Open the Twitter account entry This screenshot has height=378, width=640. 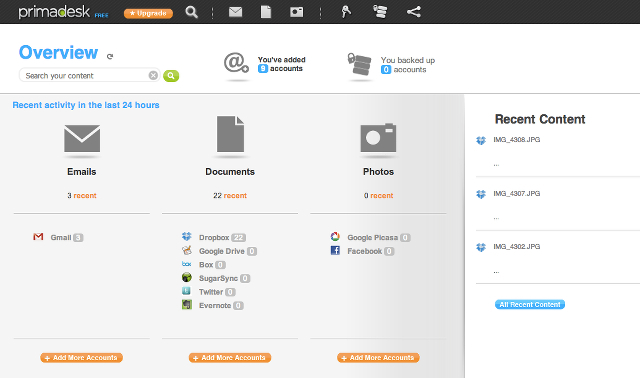217,292
